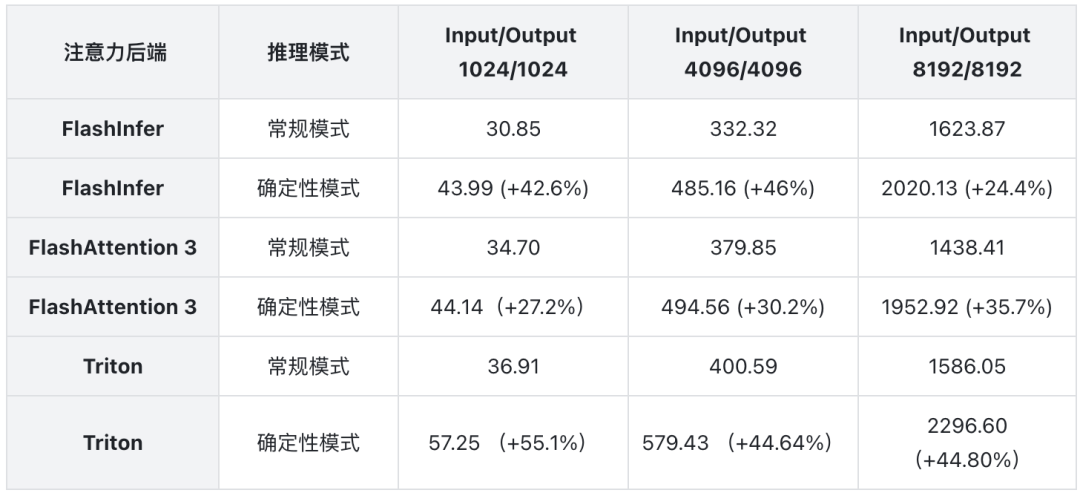Click the 注意力后端 column header
1080x493 pixels.
pos(113,53)
